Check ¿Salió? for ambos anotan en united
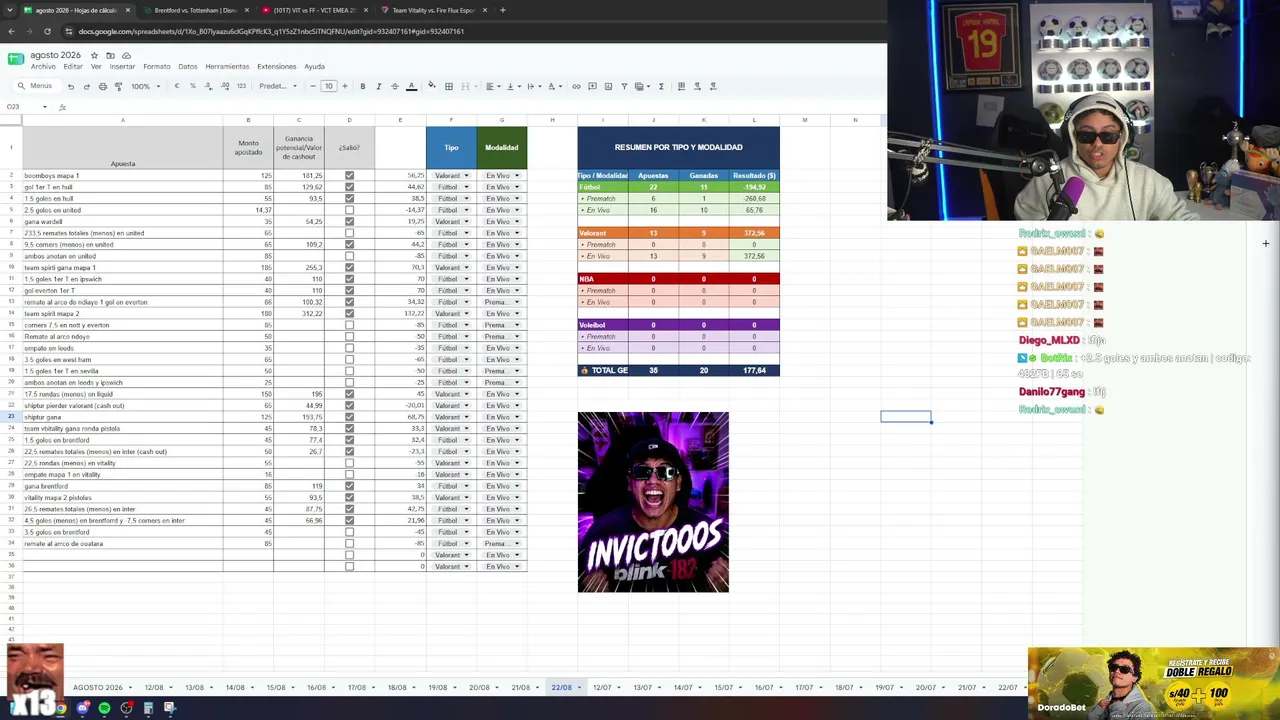 point(349,256)
